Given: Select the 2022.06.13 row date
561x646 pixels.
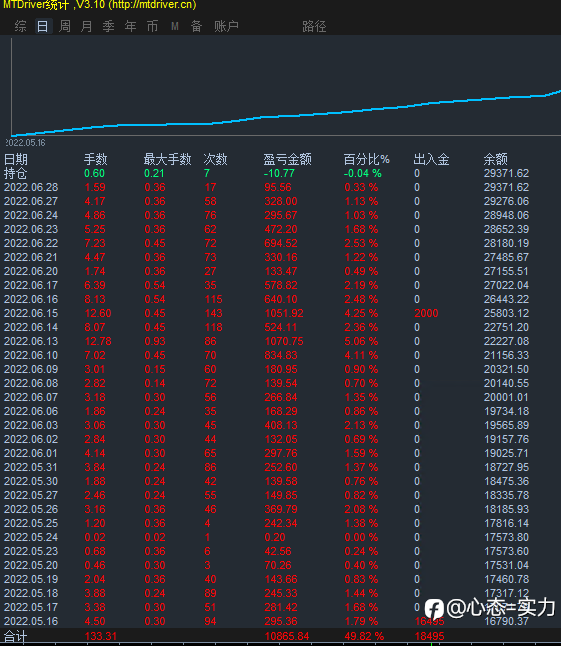Looking at the screenshot, I should 31,341.
